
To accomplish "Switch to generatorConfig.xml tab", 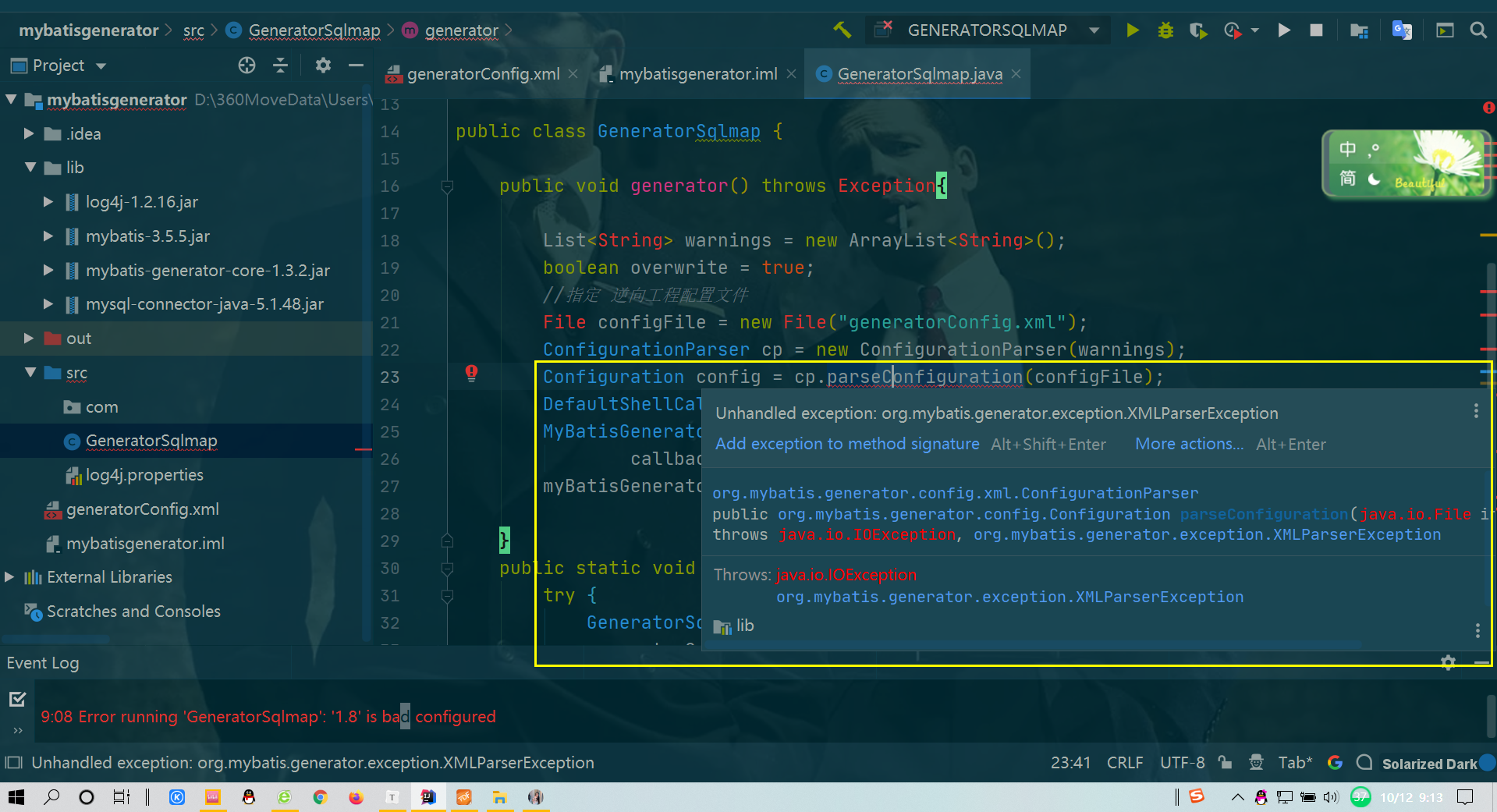I will [484, 74].
